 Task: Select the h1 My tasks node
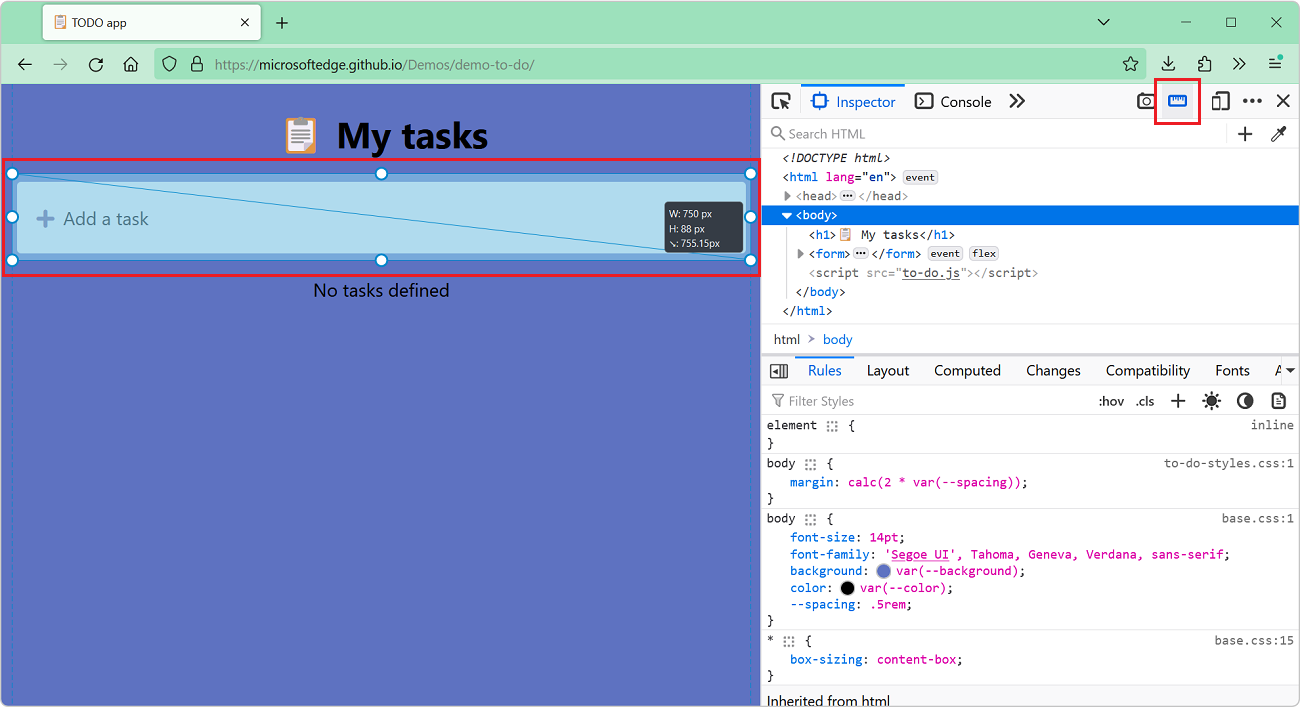click(x=882, y=235)
